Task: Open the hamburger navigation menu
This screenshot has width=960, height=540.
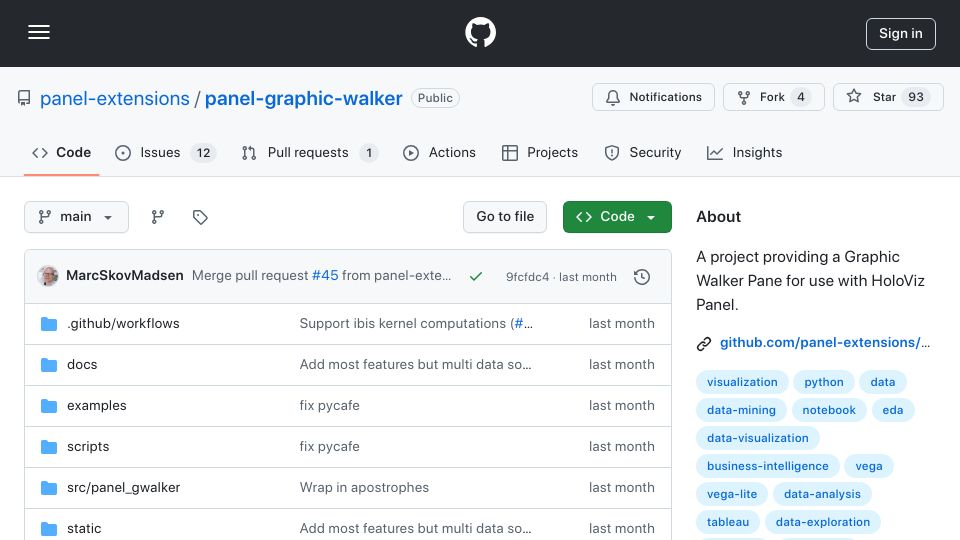Action: tap(39, 32)
